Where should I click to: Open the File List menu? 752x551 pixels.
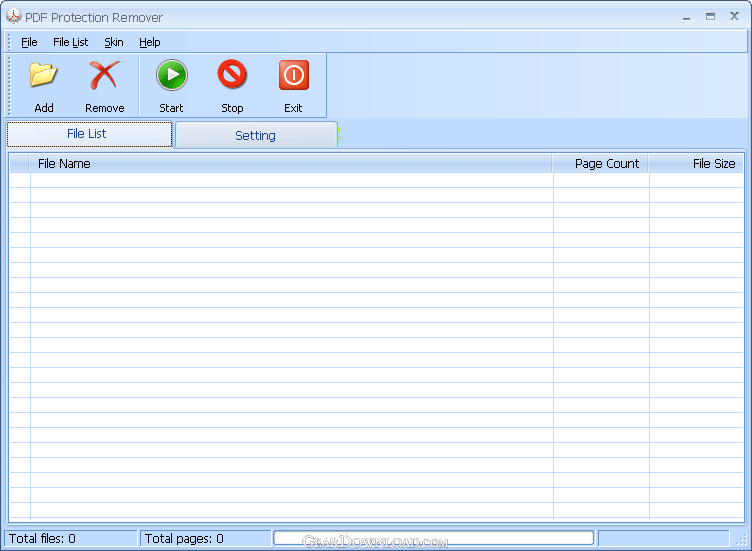[x=70, y=42]
